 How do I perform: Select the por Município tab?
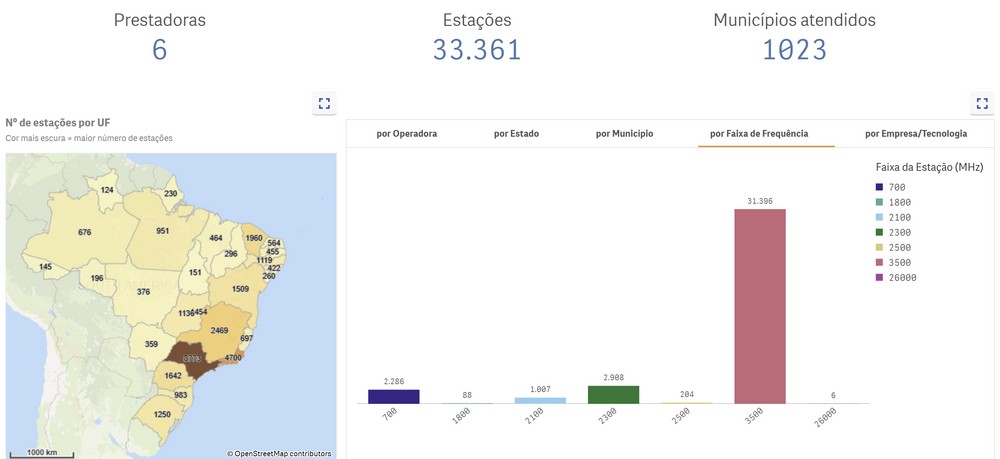tap(624, 133)
